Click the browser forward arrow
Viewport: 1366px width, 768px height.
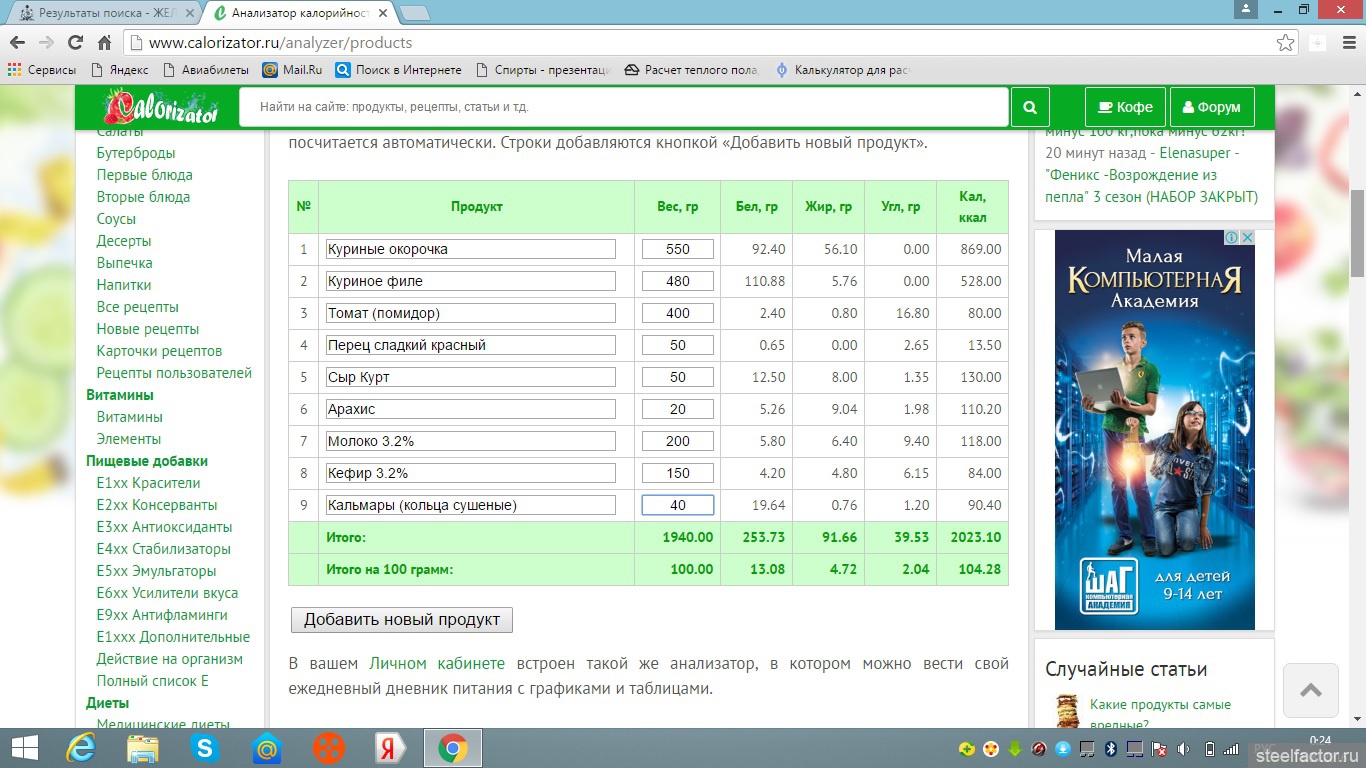click(x=46, y=43)
